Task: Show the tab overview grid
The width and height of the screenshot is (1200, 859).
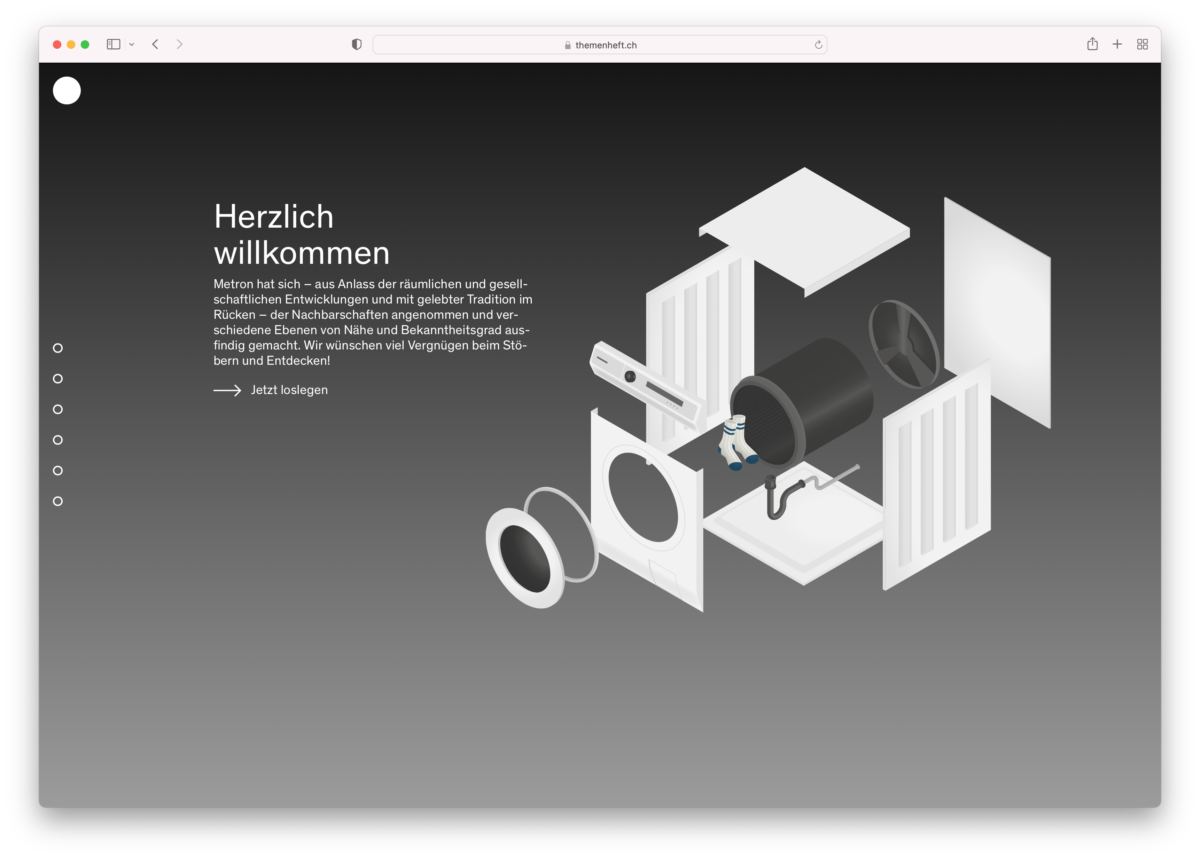Action: pyautogui.click(x=1142, y=44)
